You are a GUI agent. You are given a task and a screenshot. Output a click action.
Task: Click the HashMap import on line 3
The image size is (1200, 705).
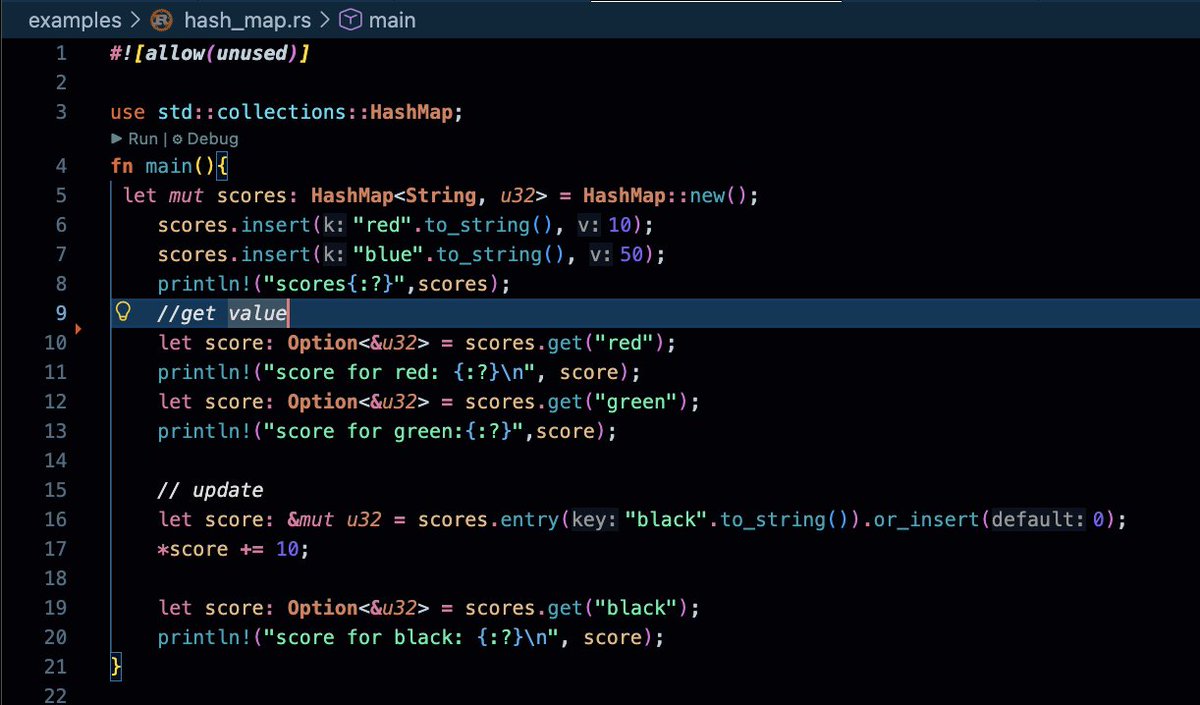point(412,112)
